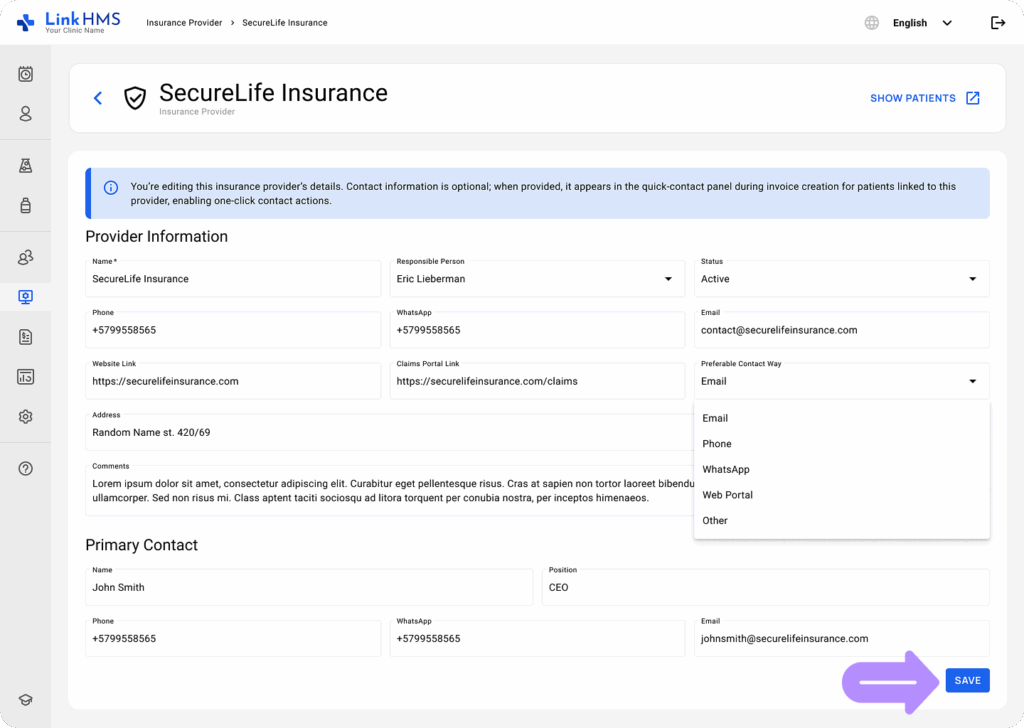1024x728 pixels.
Task: Select Phone from contact way list
Action: (x=717, y=444)
